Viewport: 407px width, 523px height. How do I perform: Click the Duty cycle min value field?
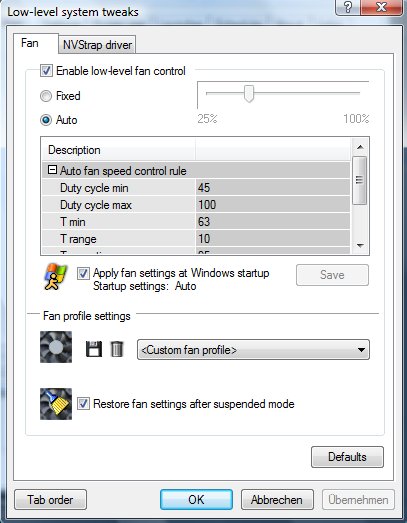[x=273, y=187]
